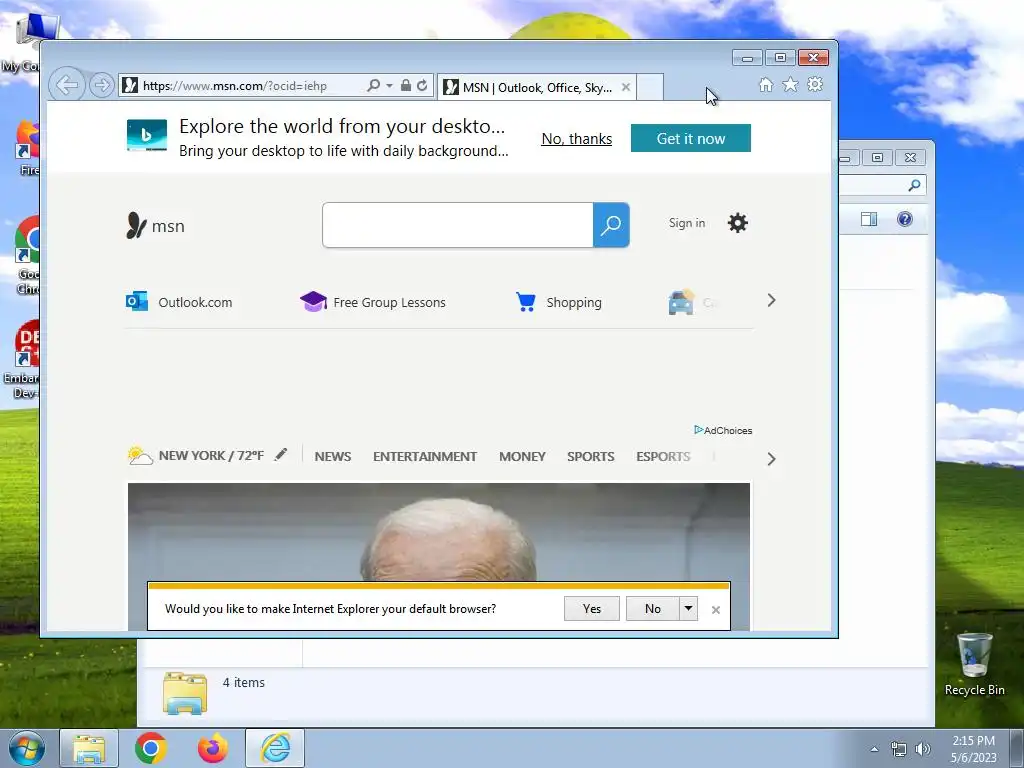Click No on default browser prompt
The width and height of the screenshot is (1024, 768).
[x=652, y=609]
